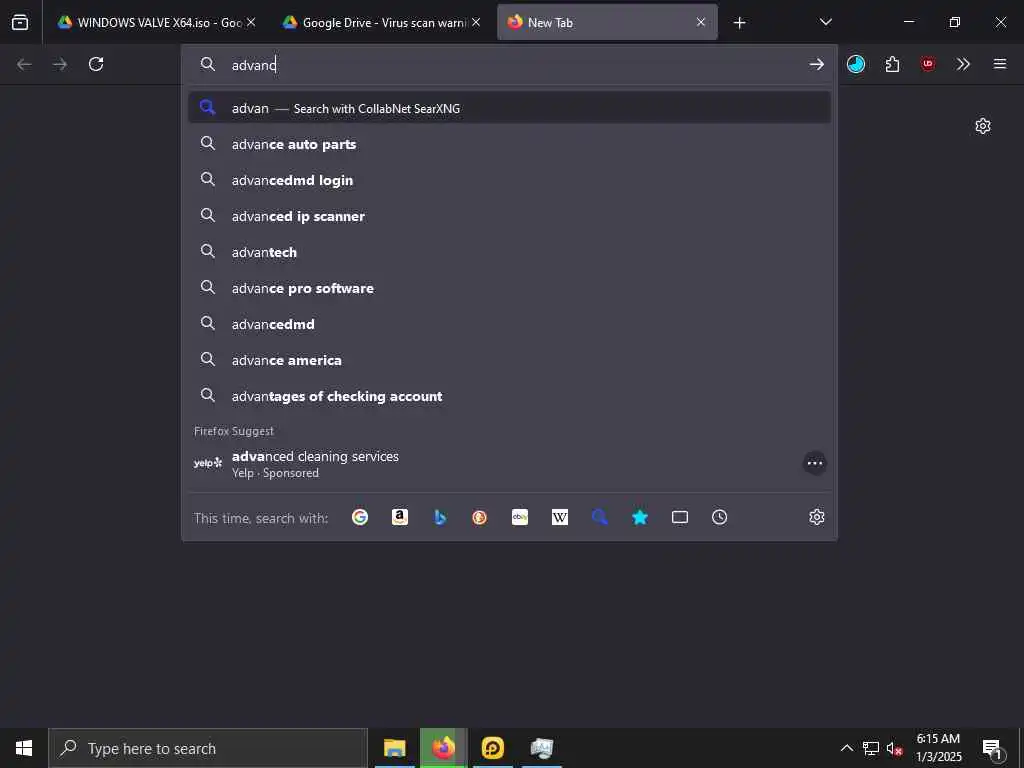Image resolution: width=1024 pixels, height=768 pixels.
Task: Select the plain advancedmd suggestion
Action: click(x=509, y=324)
